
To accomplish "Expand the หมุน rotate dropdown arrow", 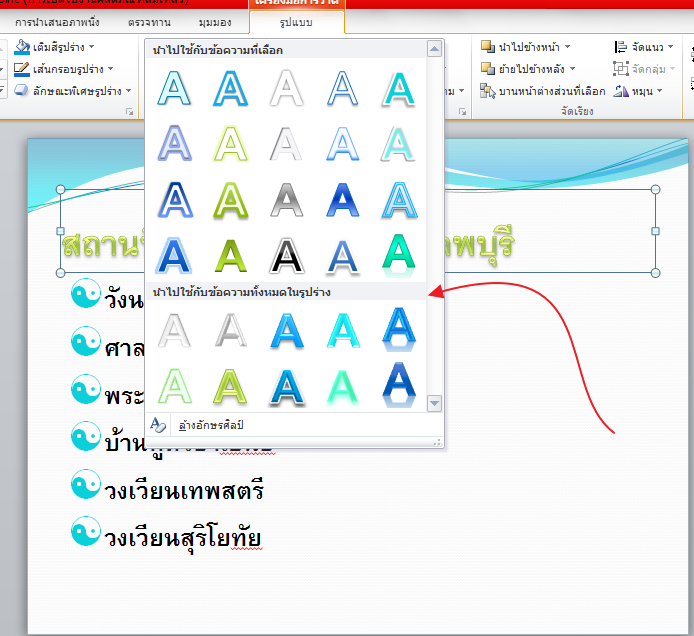I will click(659, 91).
